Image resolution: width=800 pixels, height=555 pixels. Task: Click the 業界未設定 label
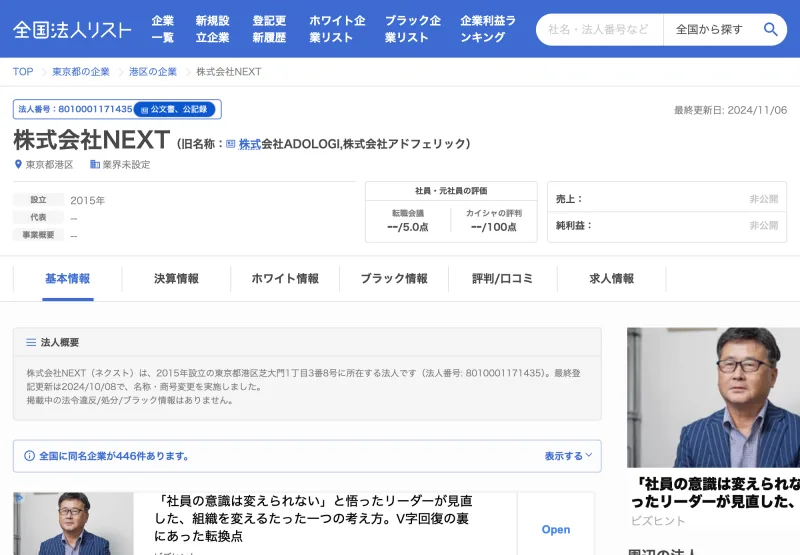[x=126, y=165]
